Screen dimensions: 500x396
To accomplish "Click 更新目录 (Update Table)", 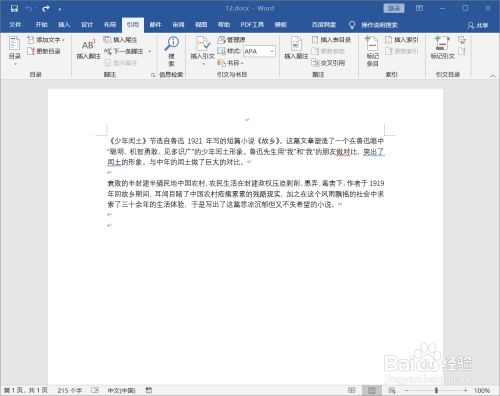I will coord(44,51).
